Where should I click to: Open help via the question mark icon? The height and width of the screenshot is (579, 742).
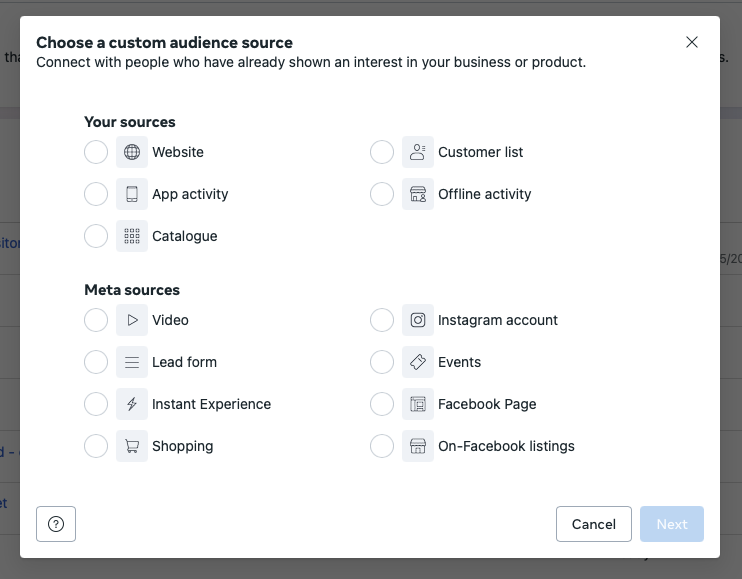(x=56, y=524)
